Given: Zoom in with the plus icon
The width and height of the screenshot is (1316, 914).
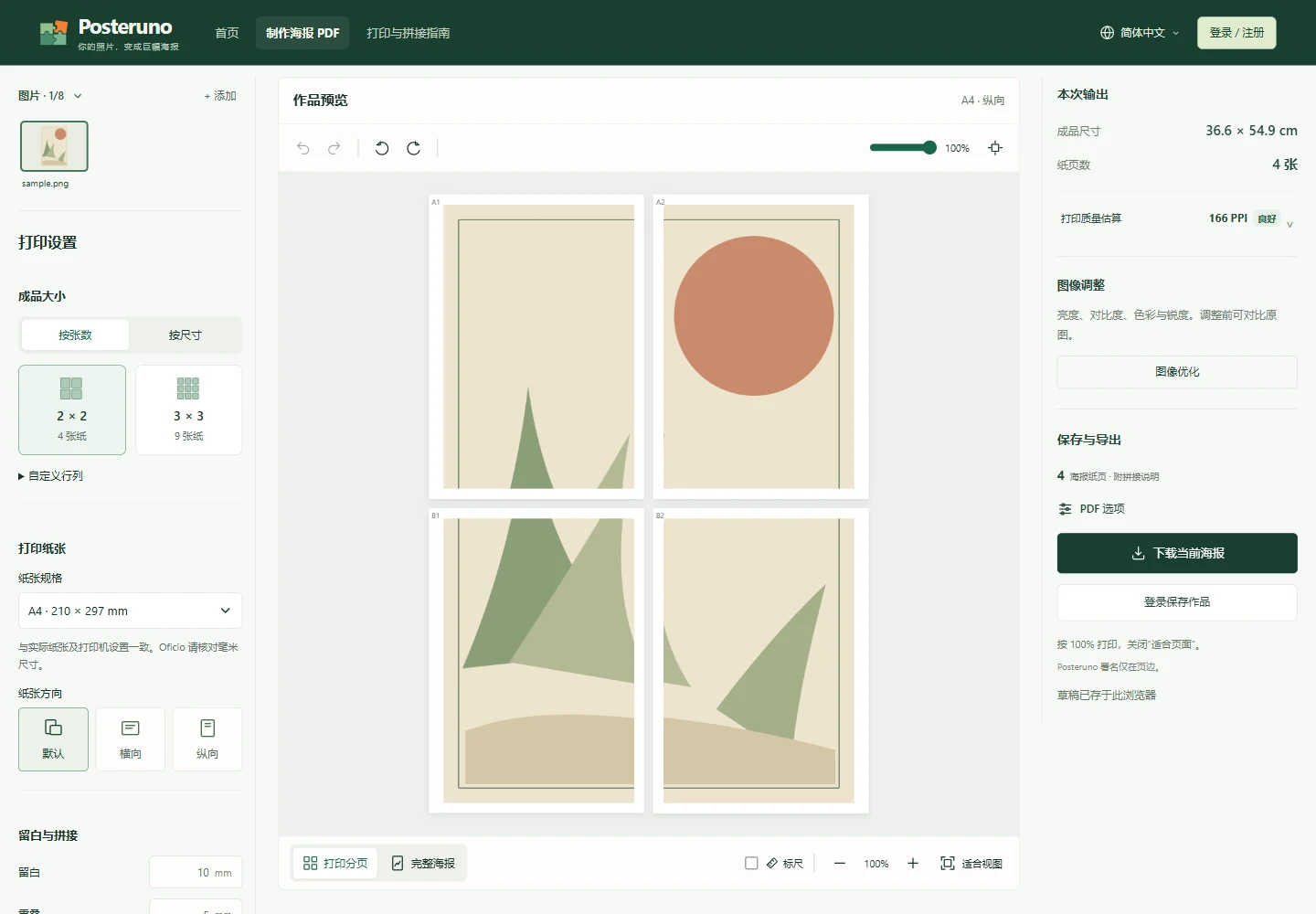Looking at the screenshot, I should [x=912, y=864].
